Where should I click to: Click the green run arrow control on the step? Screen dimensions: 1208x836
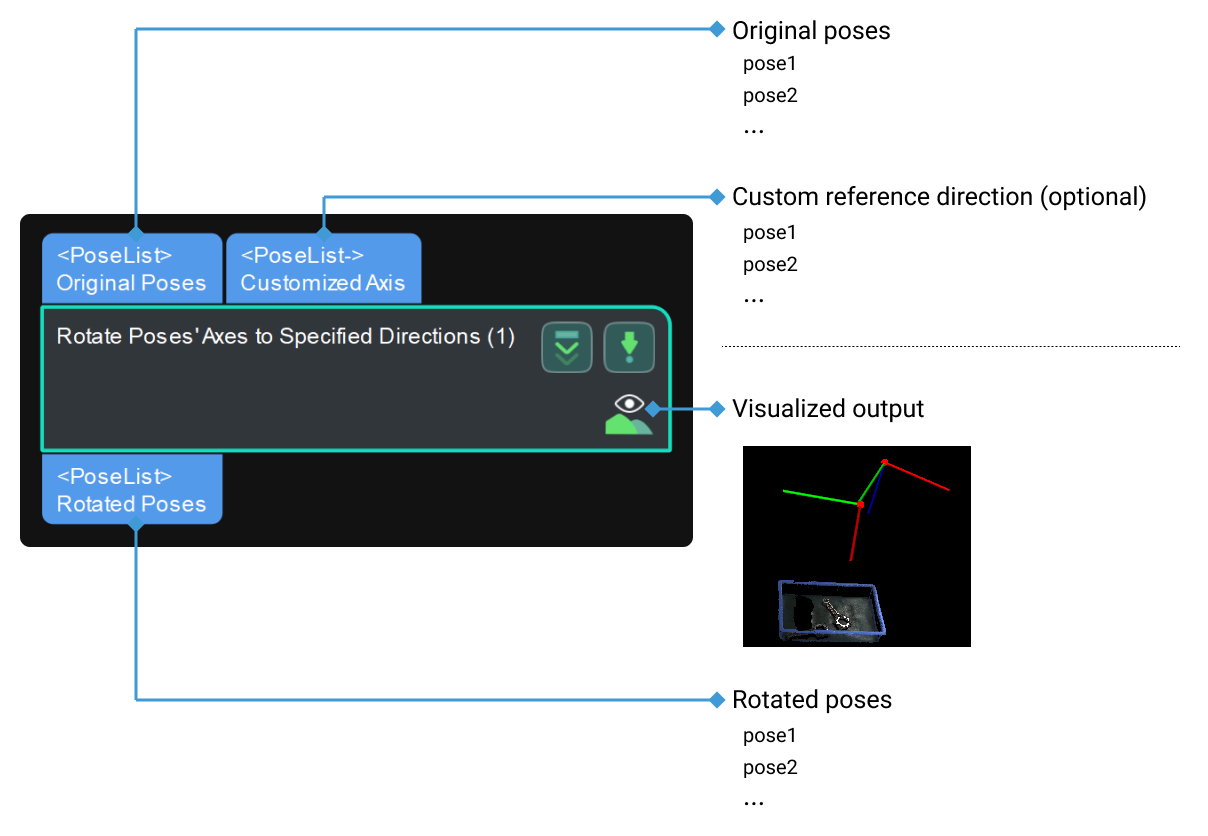(x=629, y=347)
